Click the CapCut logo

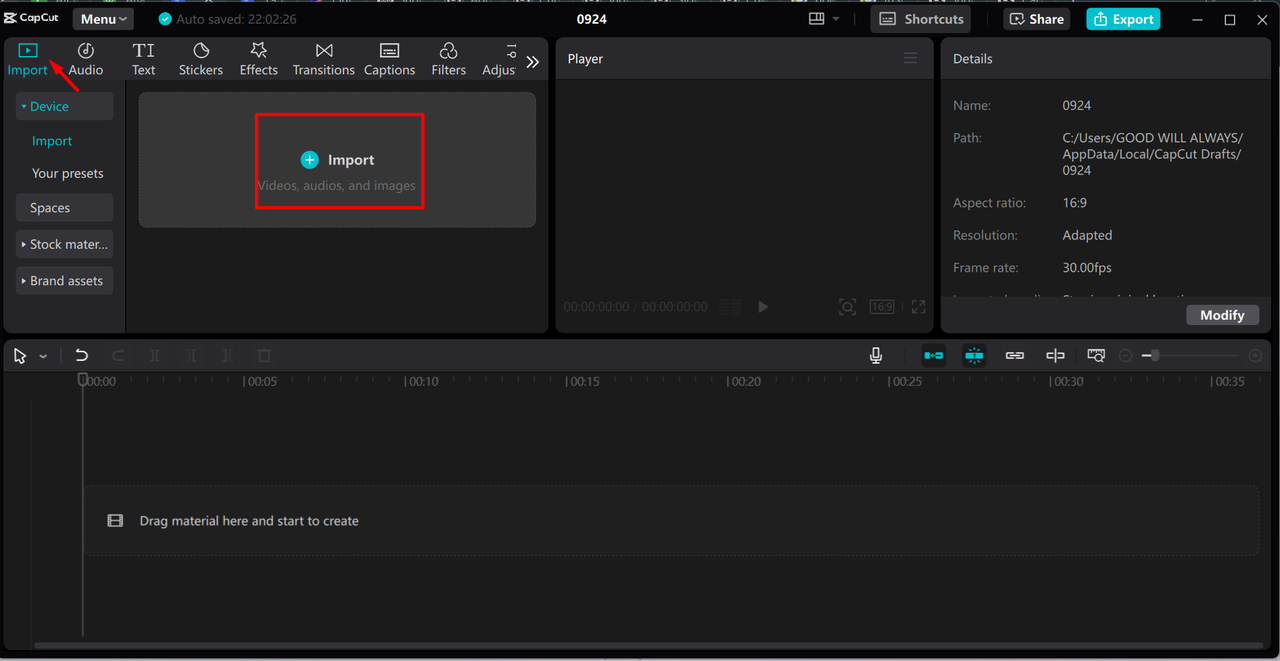[33, 18]
